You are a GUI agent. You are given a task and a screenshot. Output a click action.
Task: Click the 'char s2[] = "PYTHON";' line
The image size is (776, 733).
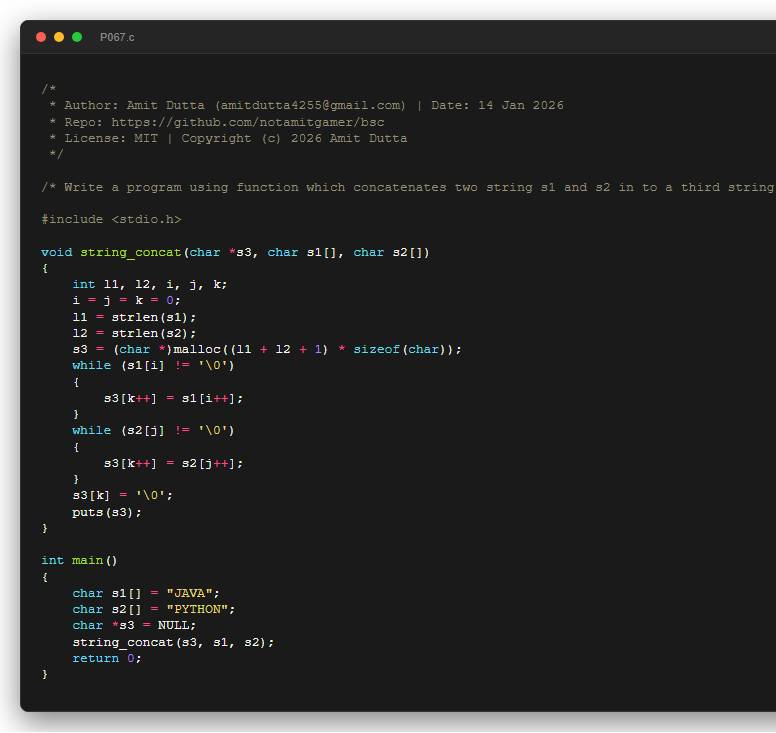coord(153,610)
